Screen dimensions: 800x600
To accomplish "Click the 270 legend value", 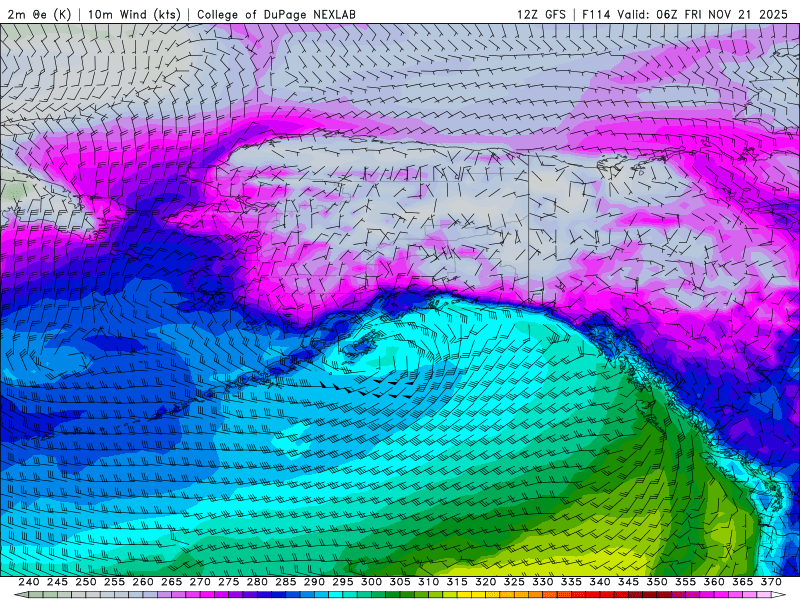I will tap(200, 582).
